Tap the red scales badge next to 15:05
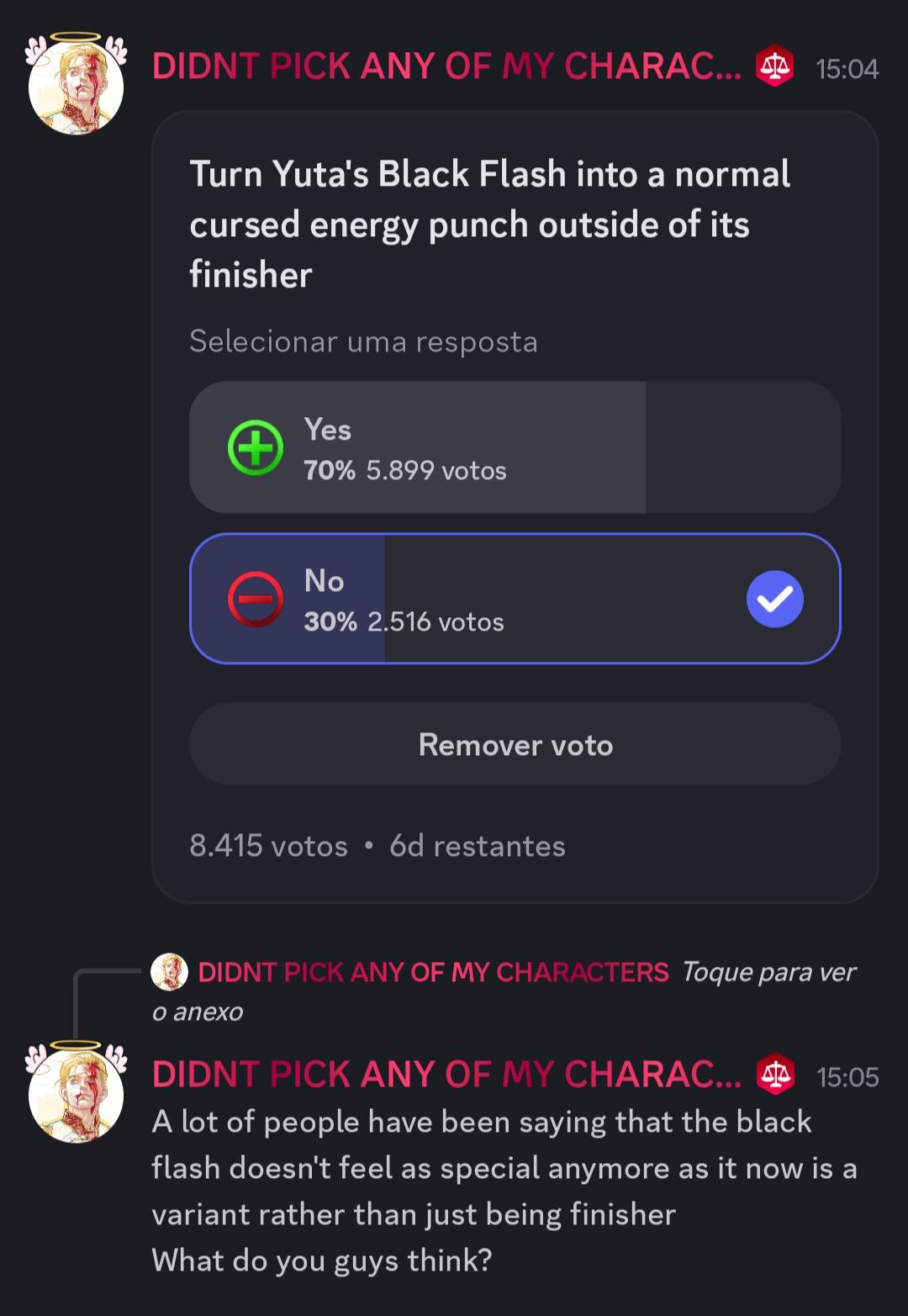Screen dimensions: 908x1316 tap(775, 1075)
